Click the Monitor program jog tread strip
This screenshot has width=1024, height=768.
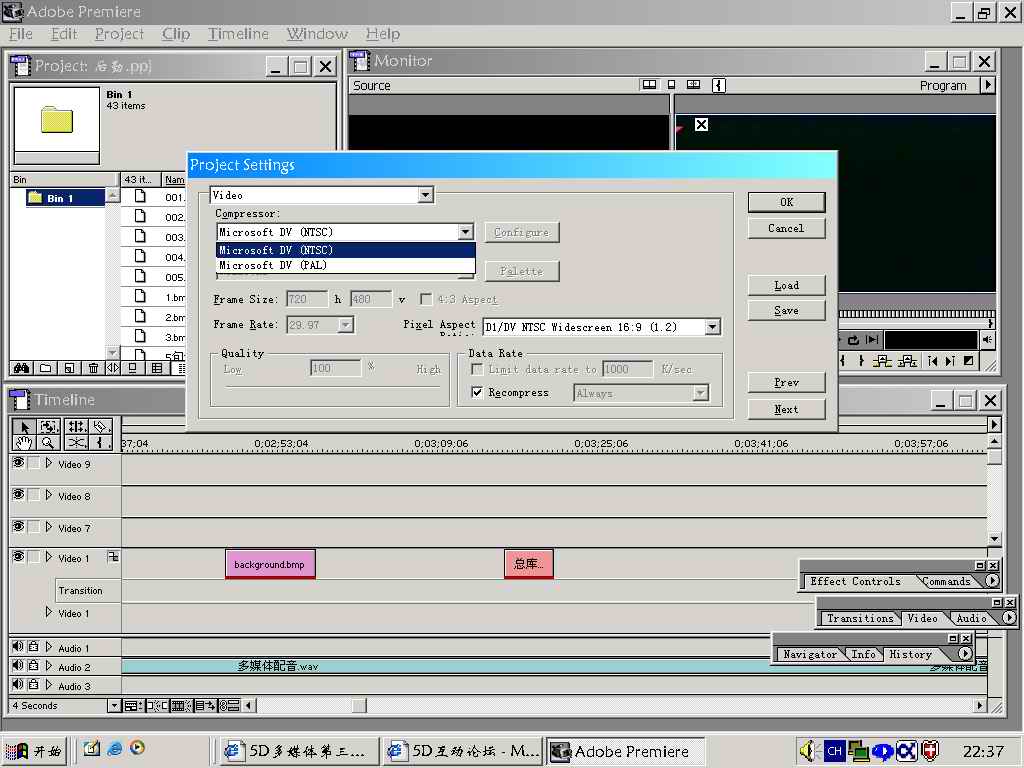pyautogui.click(x=916, y=314)
